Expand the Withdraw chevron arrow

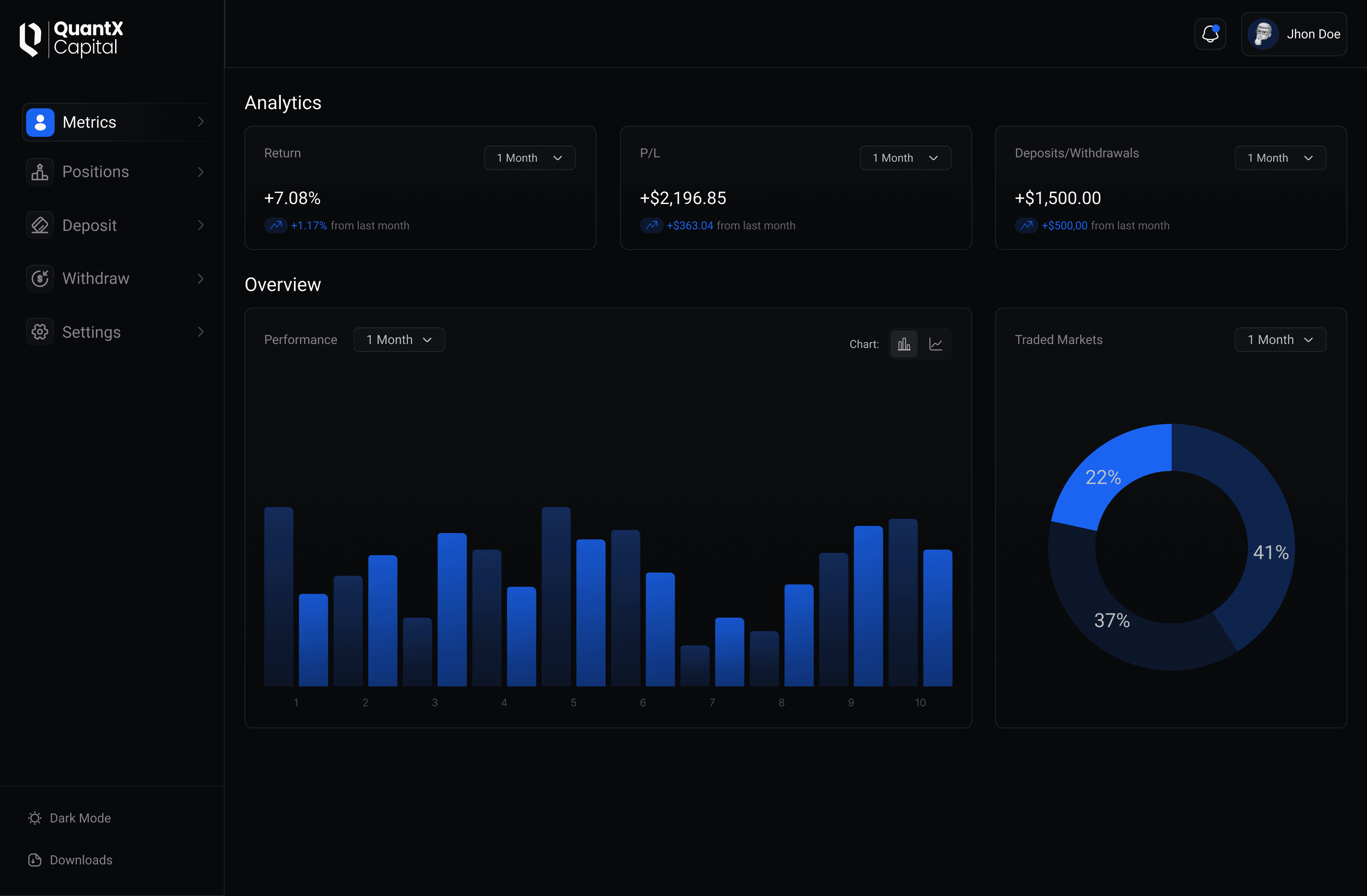(x=201, y=278)
